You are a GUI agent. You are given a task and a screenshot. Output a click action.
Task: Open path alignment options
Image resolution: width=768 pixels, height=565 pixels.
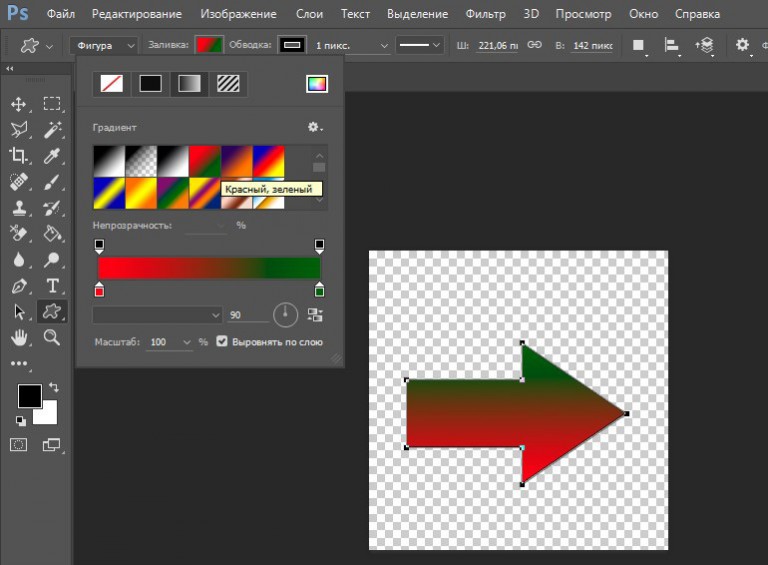click(x=672, y=45)
